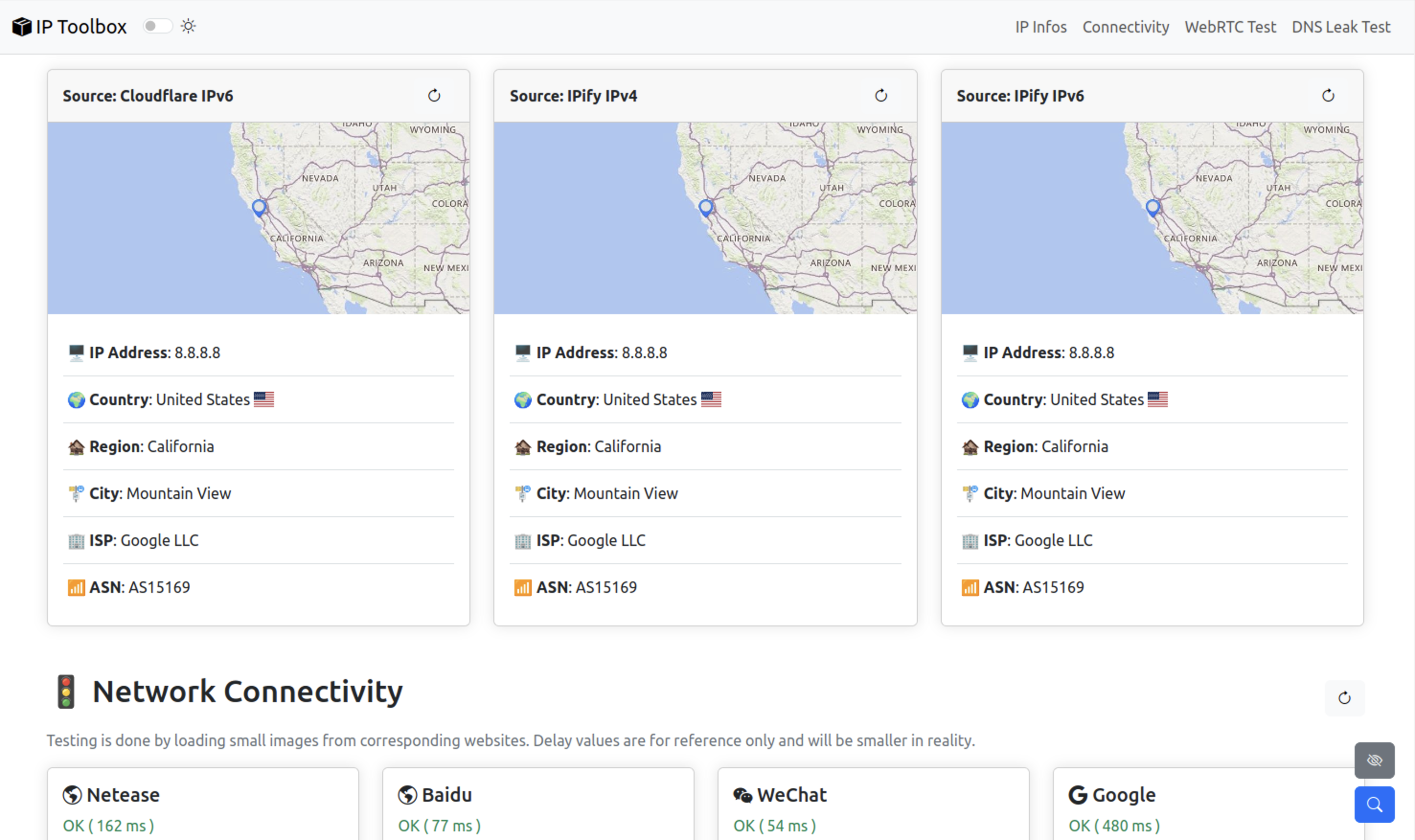Open DNS Leak Test nav link
This screenshot has width=1415, height=840.
tap(1341, 27)
